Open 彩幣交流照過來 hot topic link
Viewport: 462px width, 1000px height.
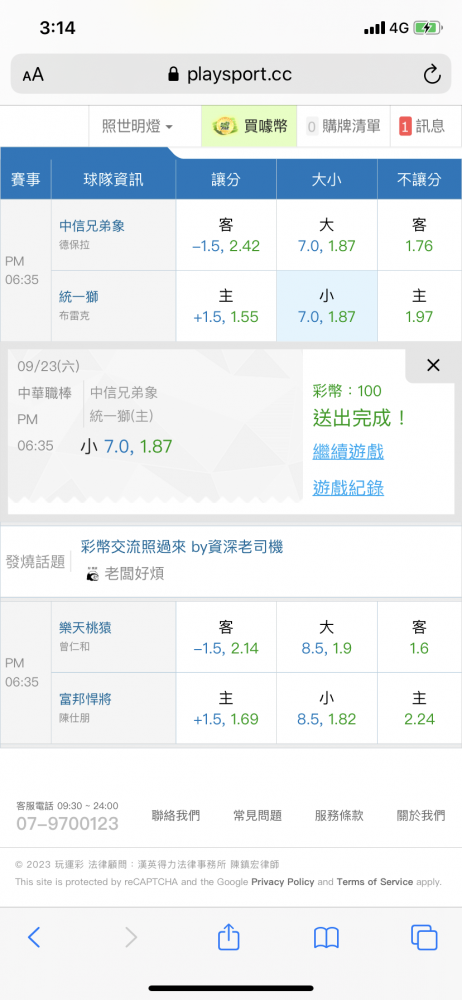coord(182,547)
